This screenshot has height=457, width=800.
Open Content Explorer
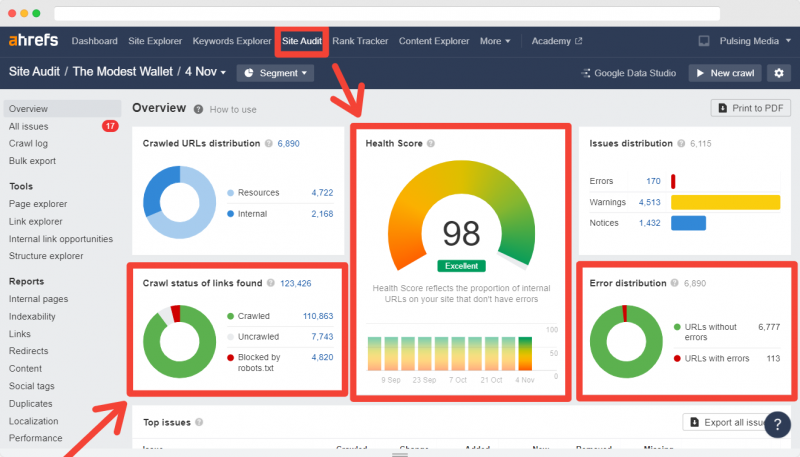[x=434, y=41]
